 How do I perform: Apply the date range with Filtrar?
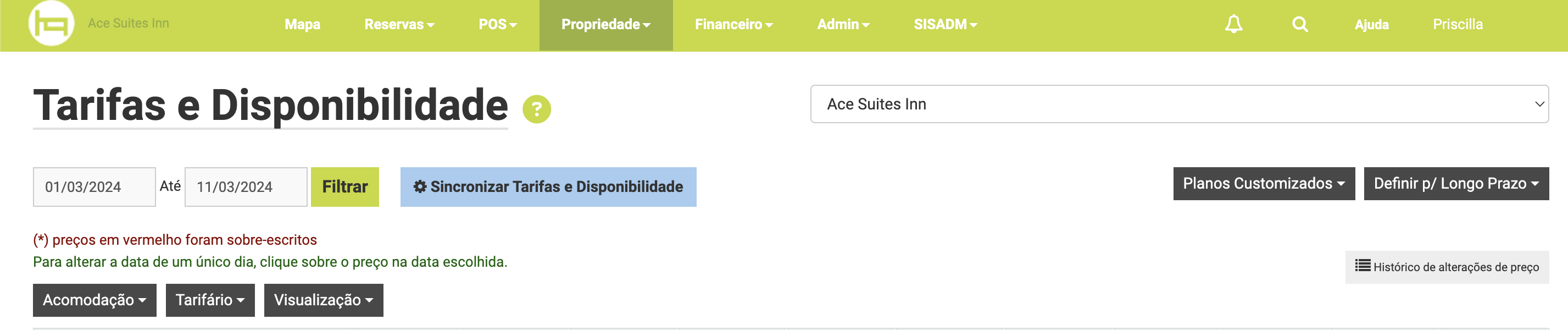point(344,187)
